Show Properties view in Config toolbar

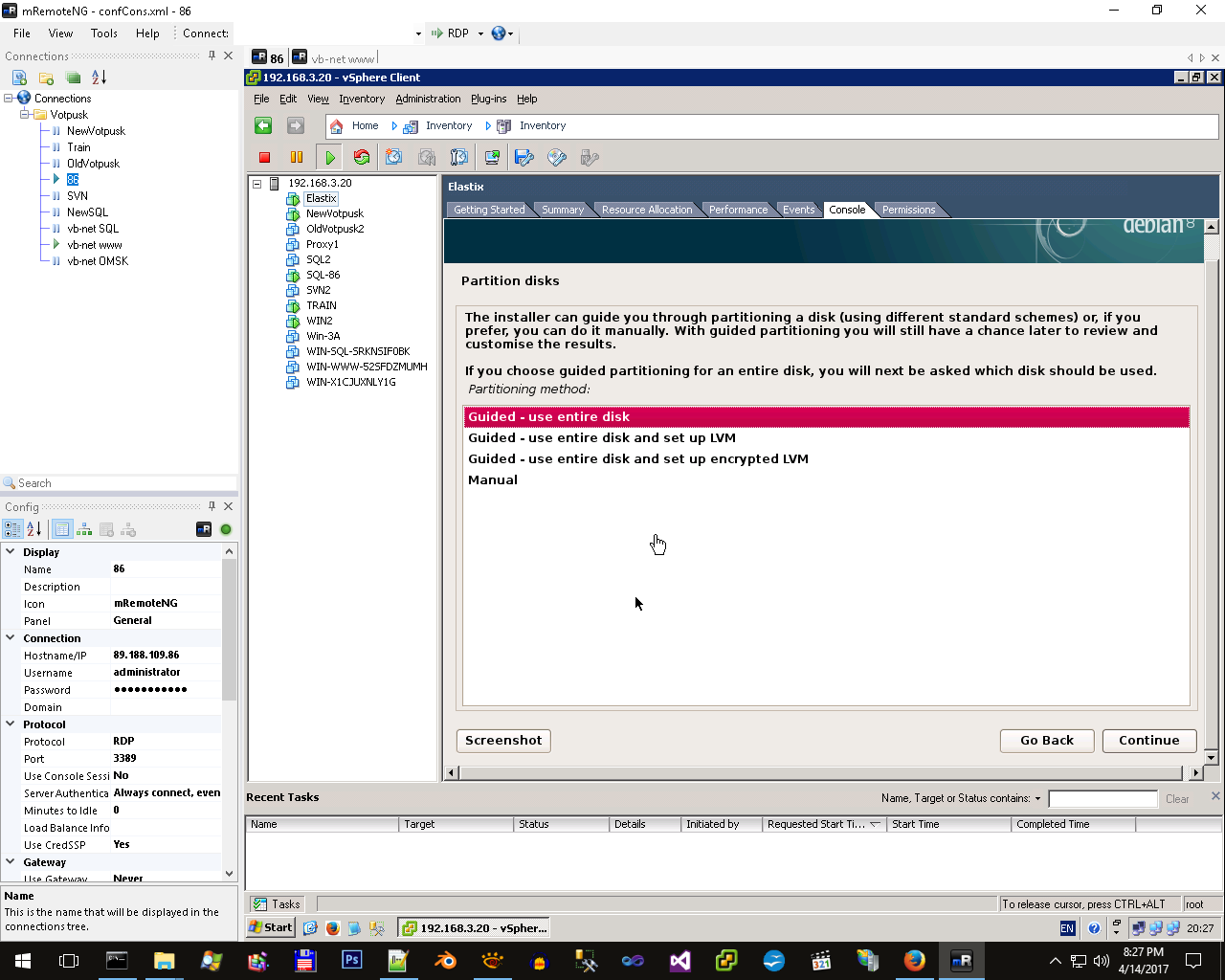point(62,529)
